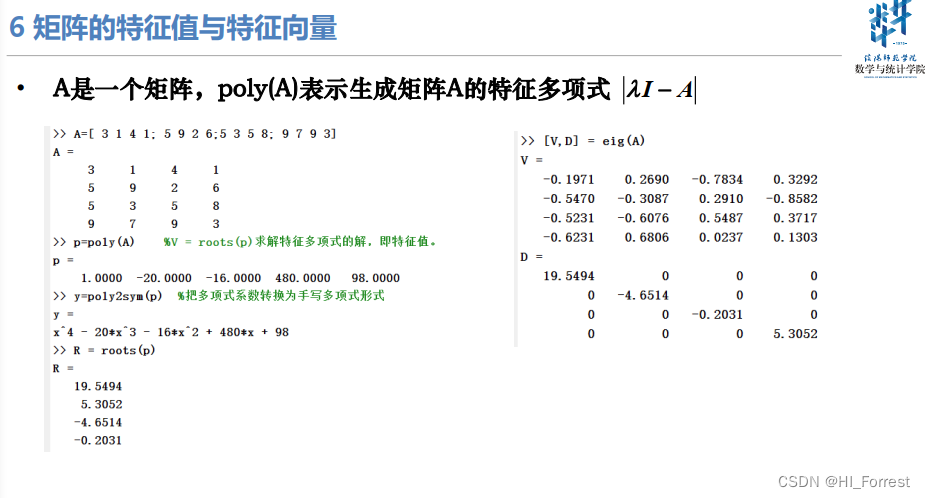
Task: Click eigenvalue 19.5494 in matrix D
Action: click(569, 276)
